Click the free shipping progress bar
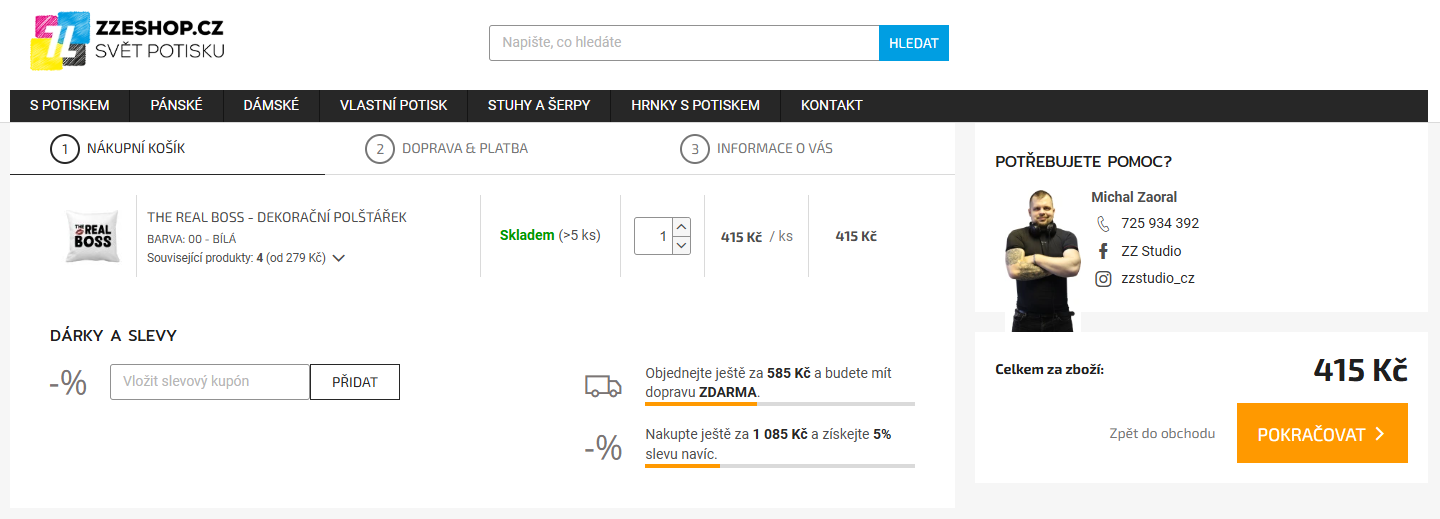 tap(780, 404)
